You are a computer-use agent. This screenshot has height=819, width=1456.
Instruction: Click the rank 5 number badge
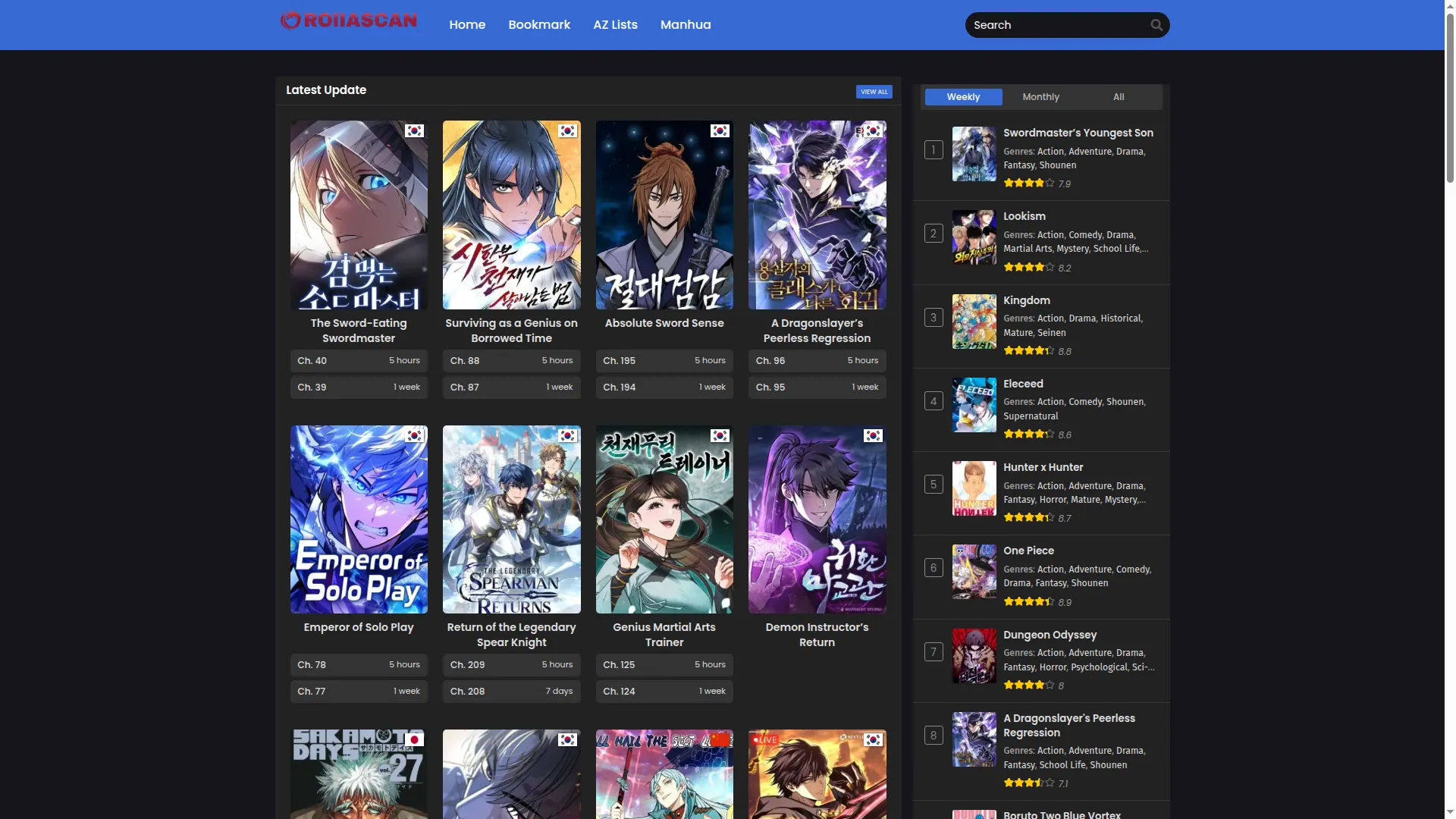pyautogui.click(x=934, y=485)
